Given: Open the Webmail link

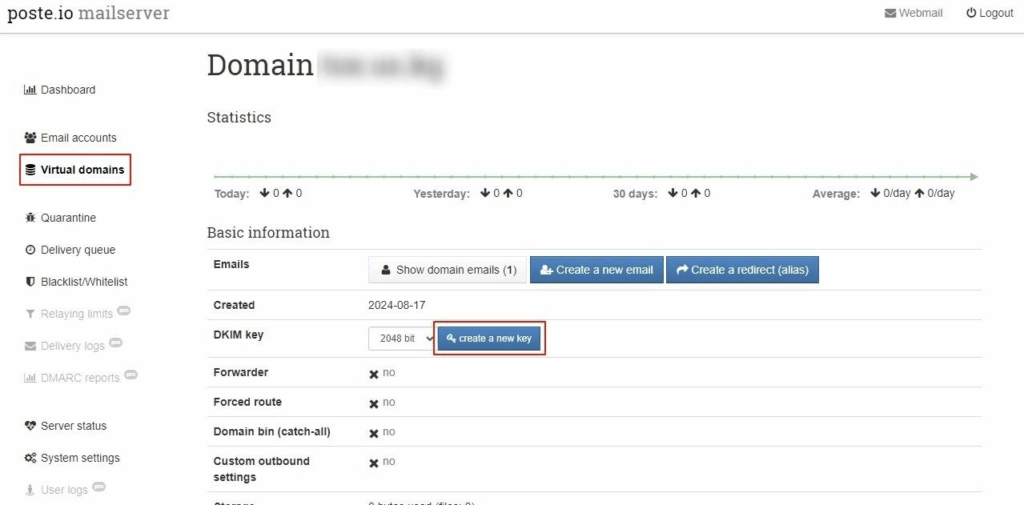Looking at the screenshot, I should click(914, 13).
